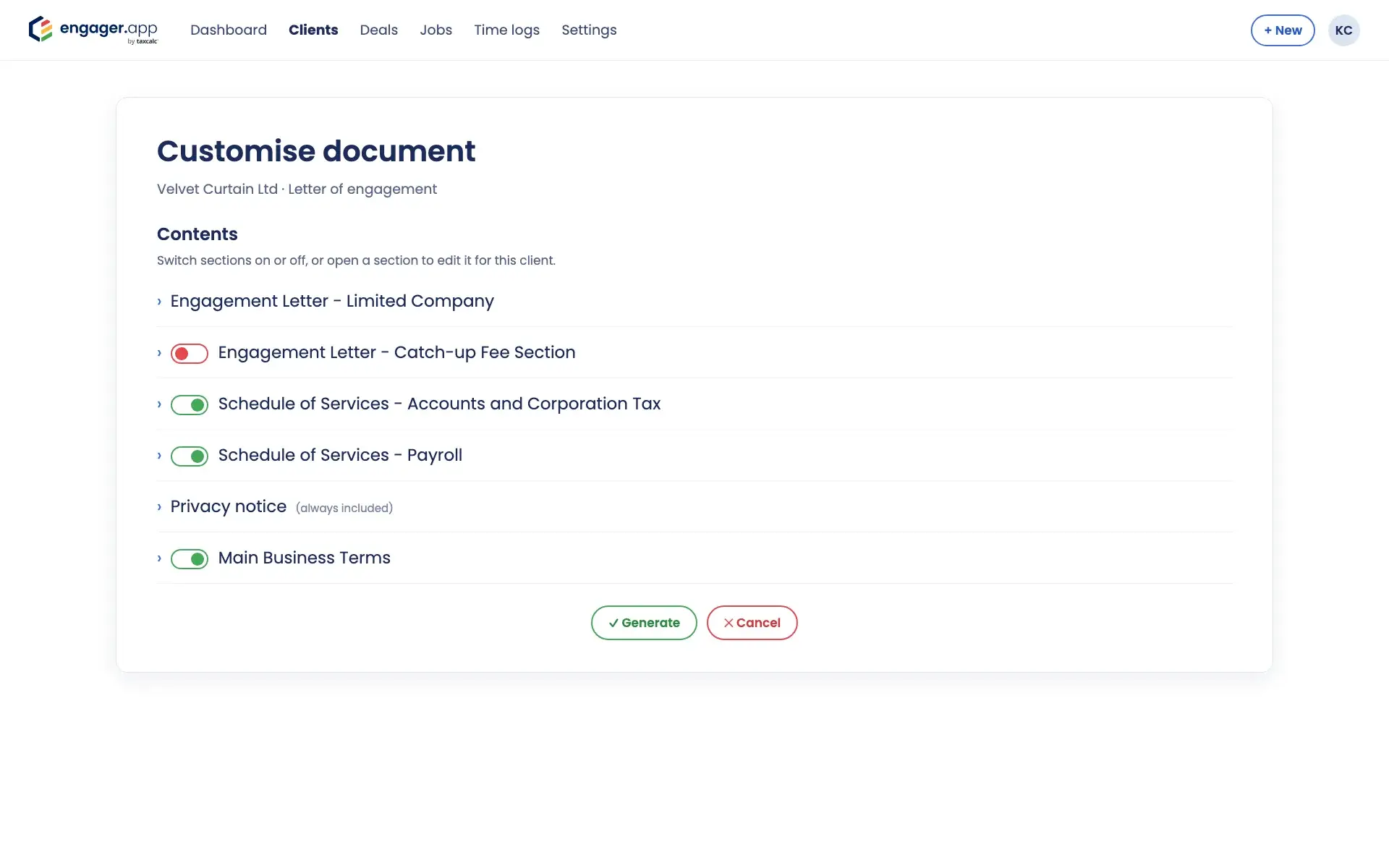
Task: Go to the Dashboard page
Action: point(229,30)
